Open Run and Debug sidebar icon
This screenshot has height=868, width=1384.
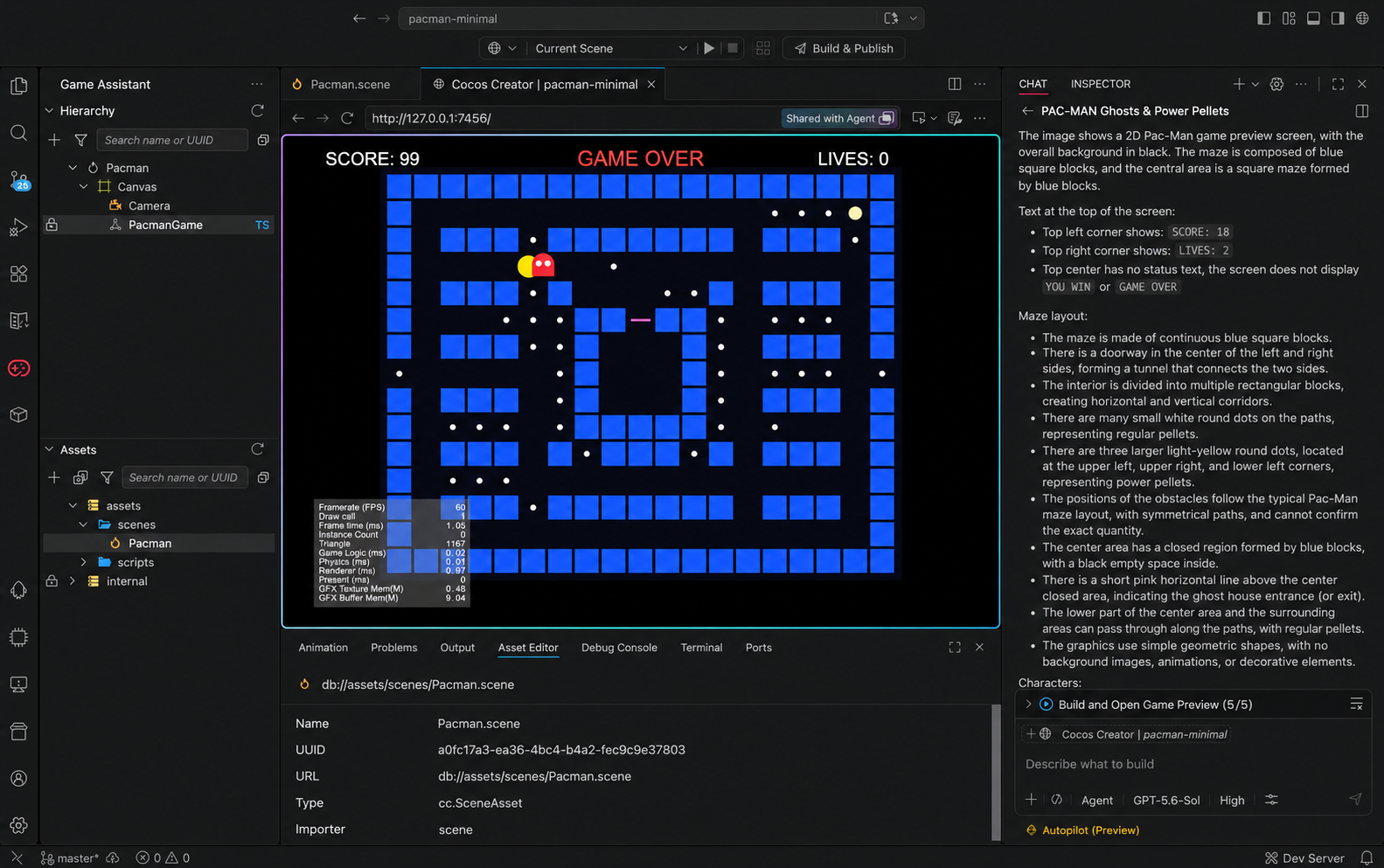click(x=18, y=227)
